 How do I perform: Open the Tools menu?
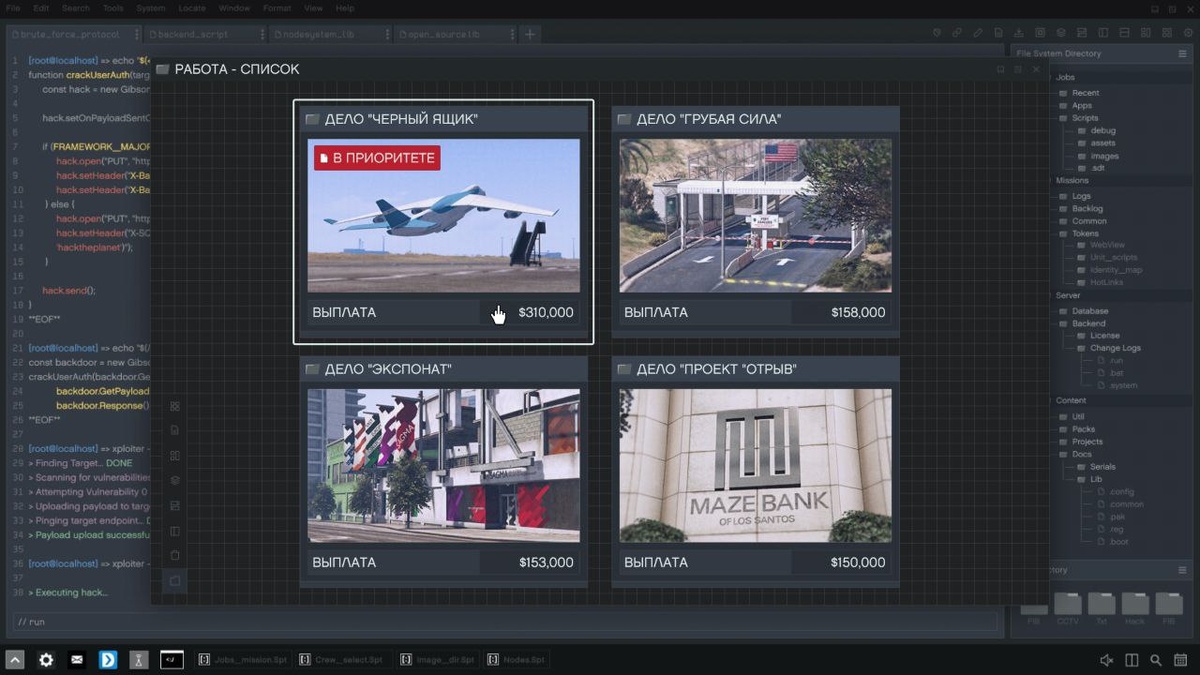114,8
